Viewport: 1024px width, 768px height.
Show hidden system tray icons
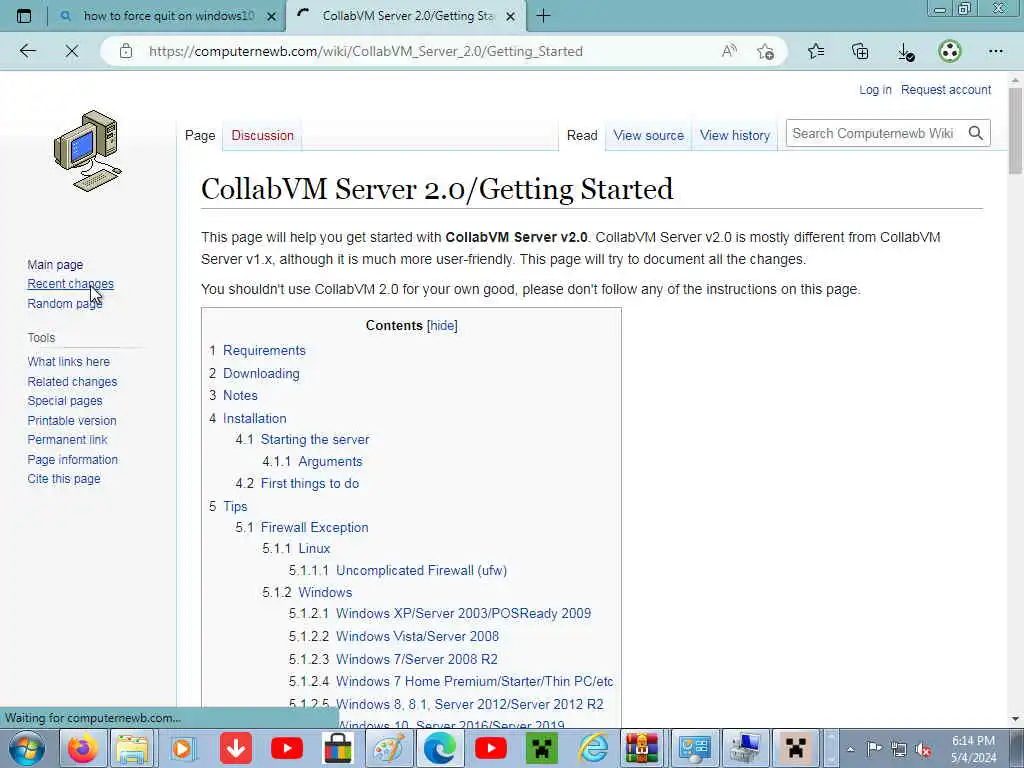850,750
